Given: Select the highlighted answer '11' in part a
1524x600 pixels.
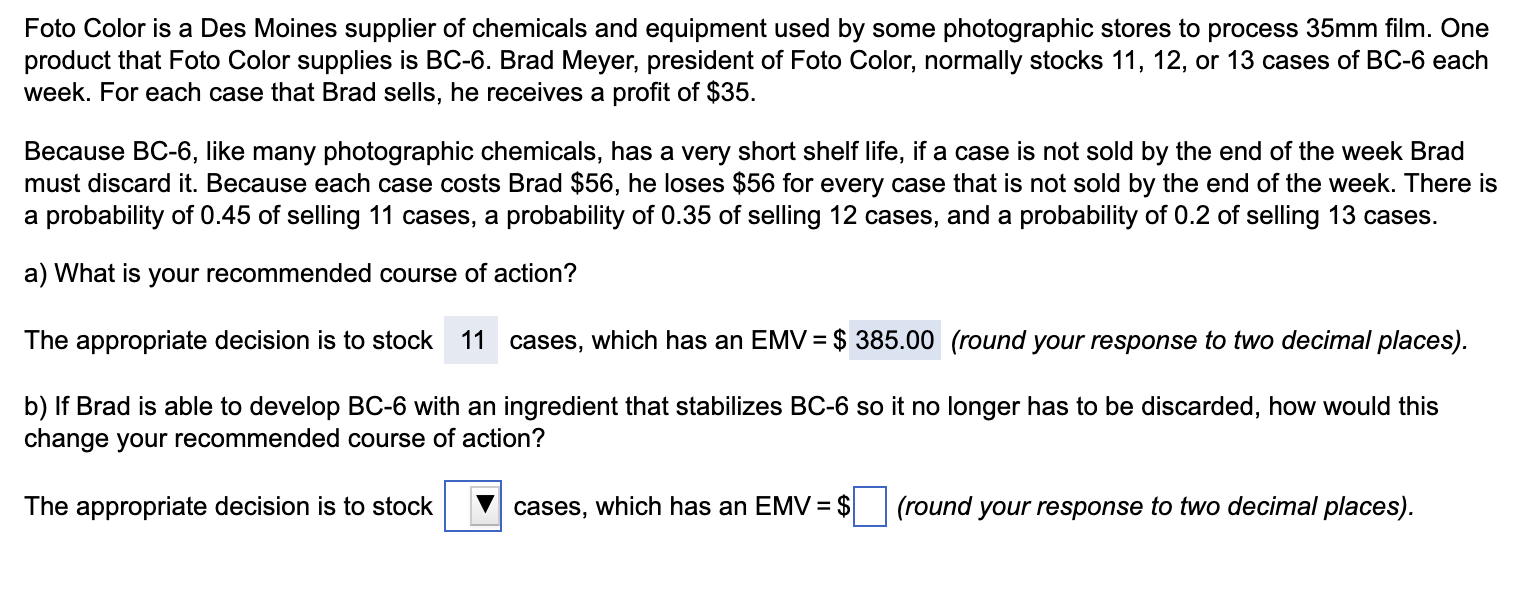Looking at the screenshot, I should click(469, 341).
